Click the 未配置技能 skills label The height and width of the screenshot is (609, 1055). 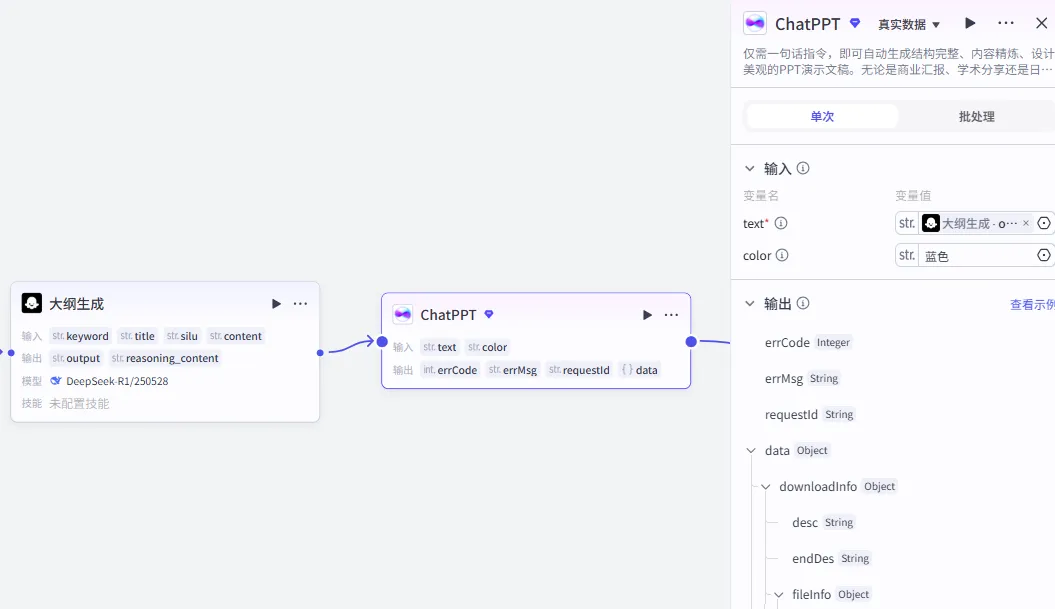pyautogui.click(x=79, y=404)
